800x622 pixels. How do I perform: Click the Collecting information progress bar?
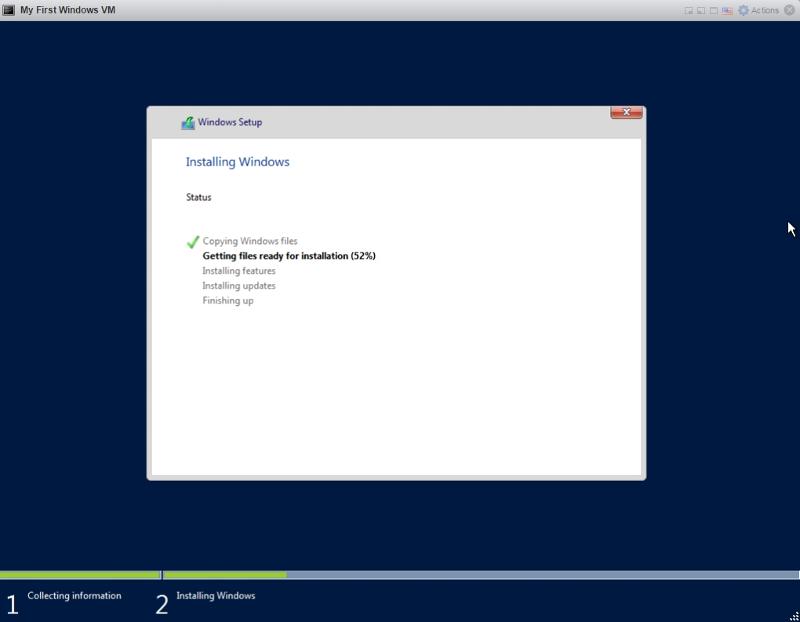(80, 575)
